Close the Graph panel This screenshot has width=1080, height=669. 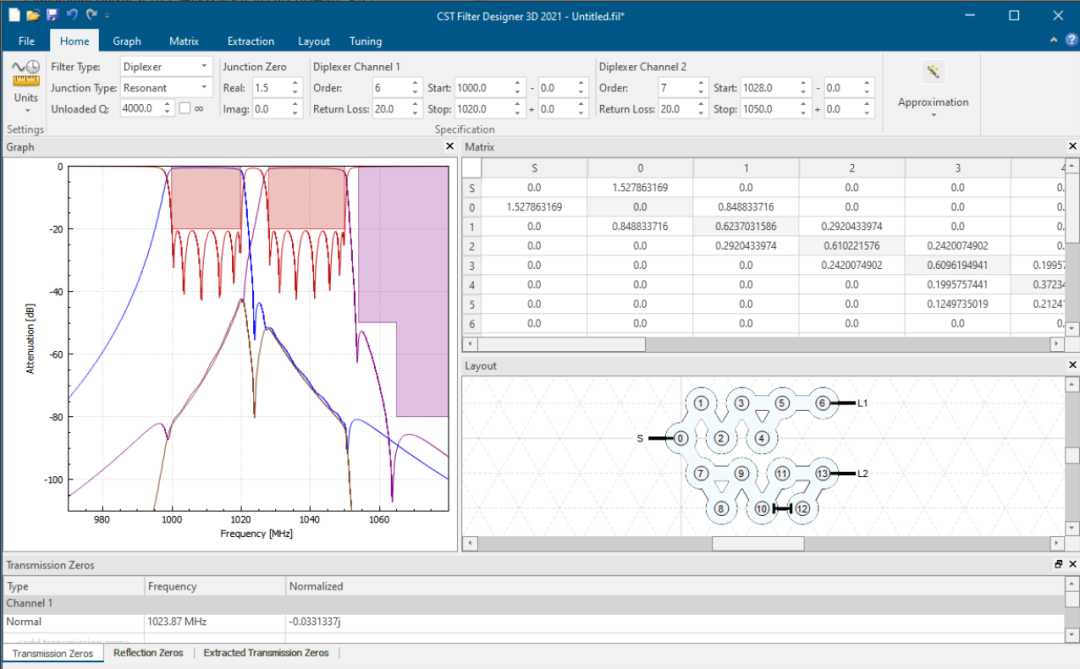coord(449,147)
